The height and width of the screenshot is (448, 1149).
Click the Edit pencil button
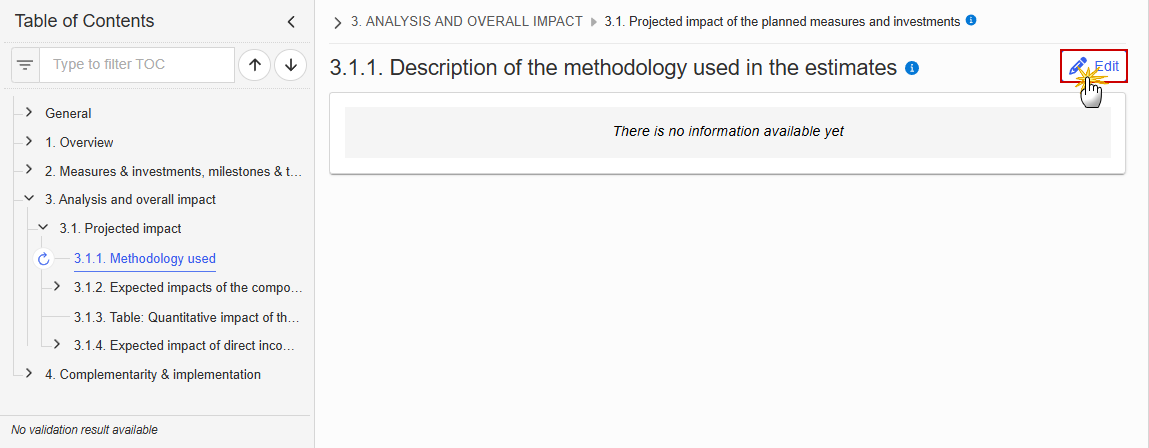[1093, 66]
